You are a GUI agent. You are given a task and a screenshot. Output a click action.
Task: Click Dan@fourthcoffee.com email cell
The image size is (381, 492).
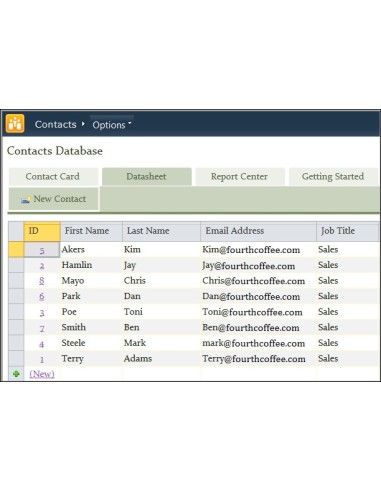258,296
